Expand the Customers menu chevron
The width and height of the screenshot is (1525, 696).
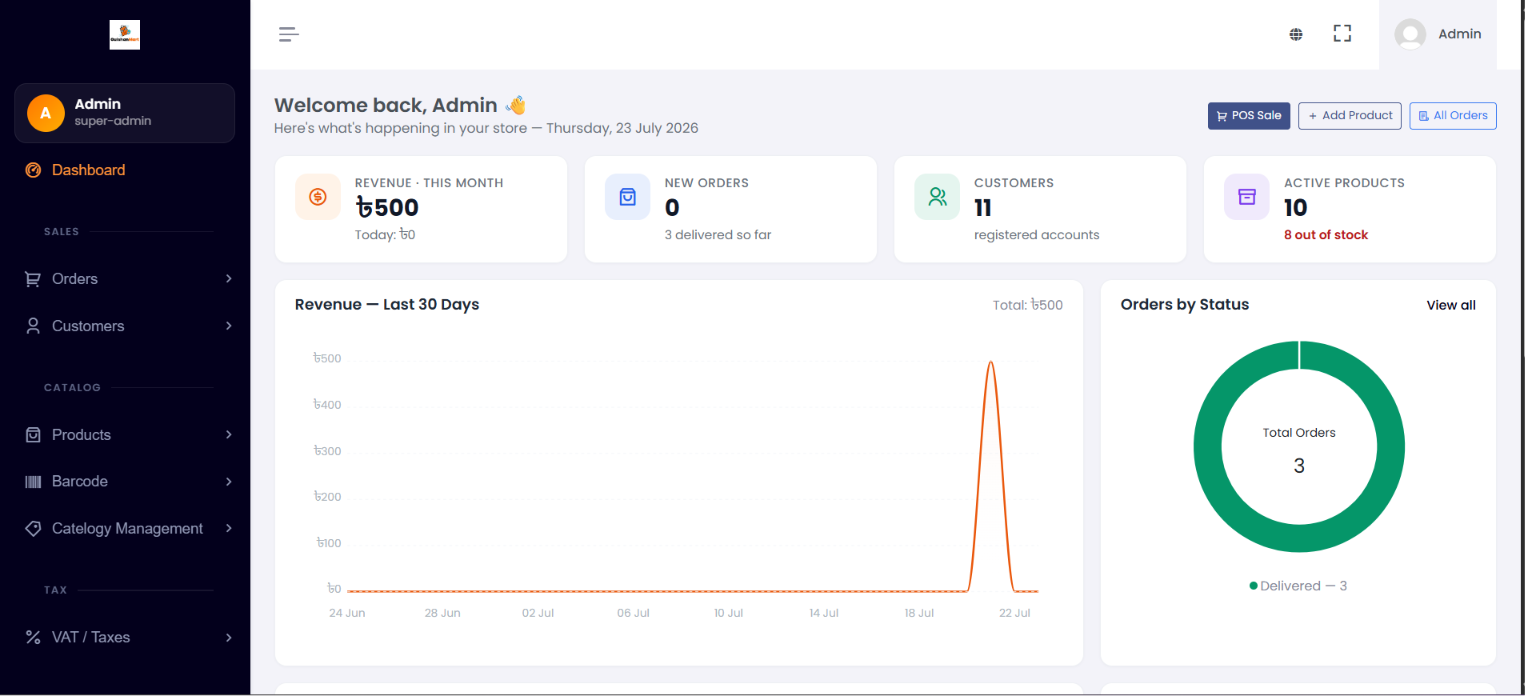[229, 326]
